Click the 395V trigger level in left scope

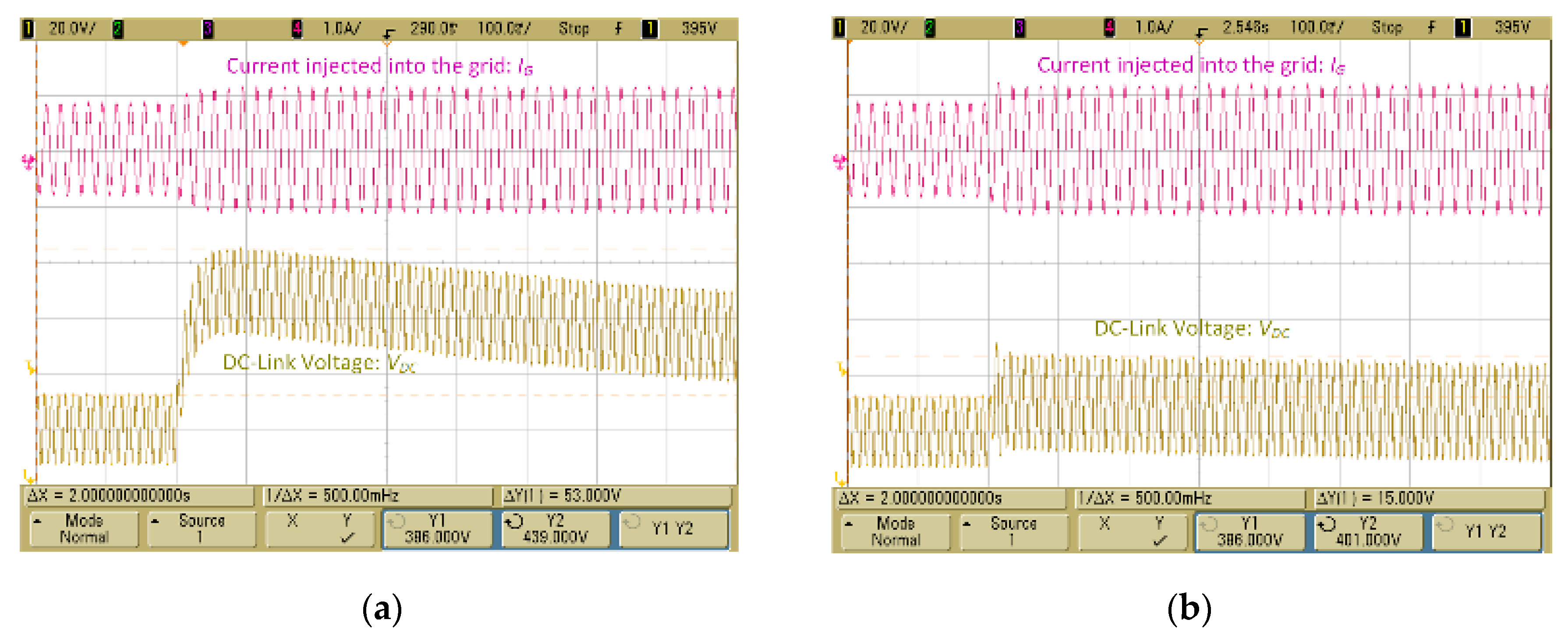(x=698, y=28)
